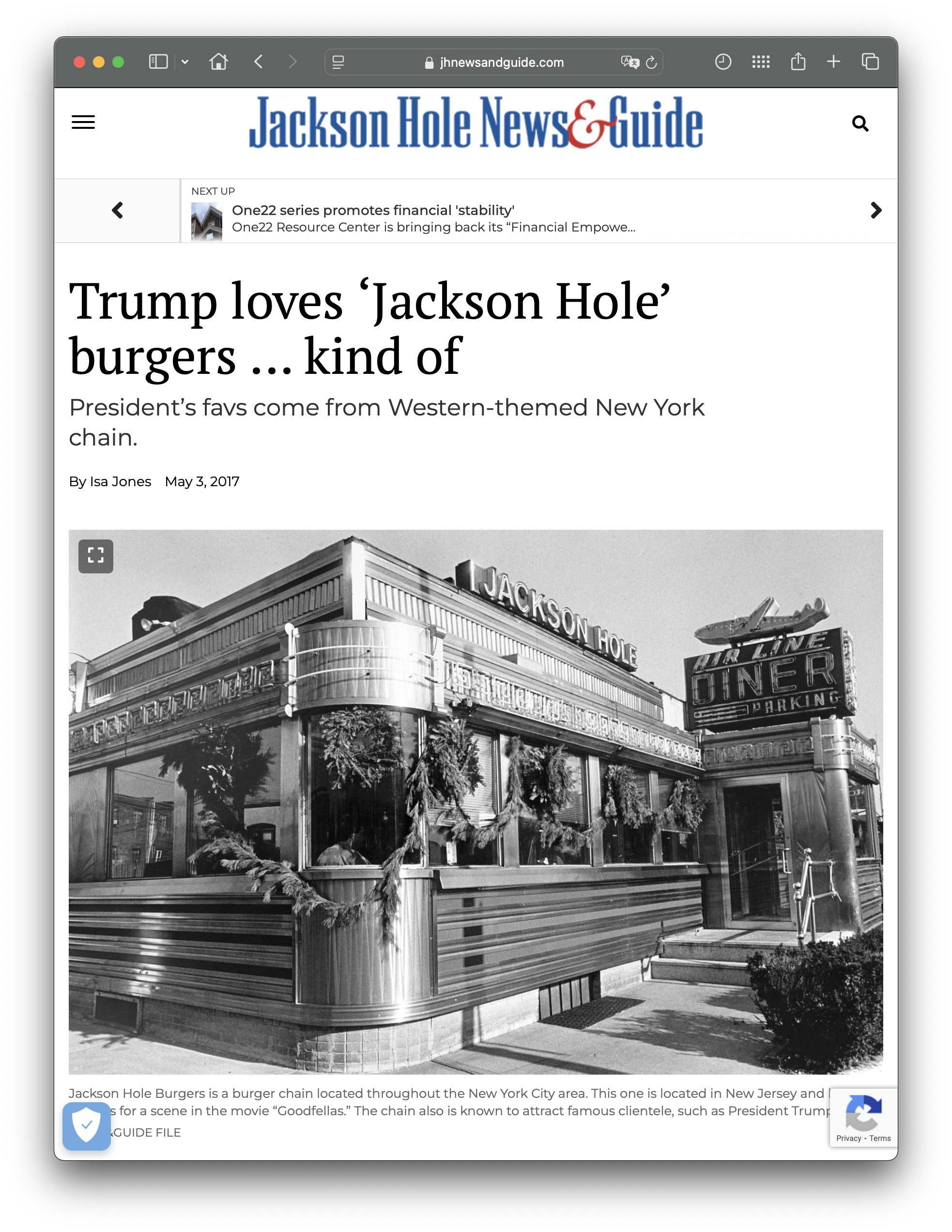Open browsing history clock icon
The width and height of the screenshot is (952, 1232).
click(x=722, y=62)
